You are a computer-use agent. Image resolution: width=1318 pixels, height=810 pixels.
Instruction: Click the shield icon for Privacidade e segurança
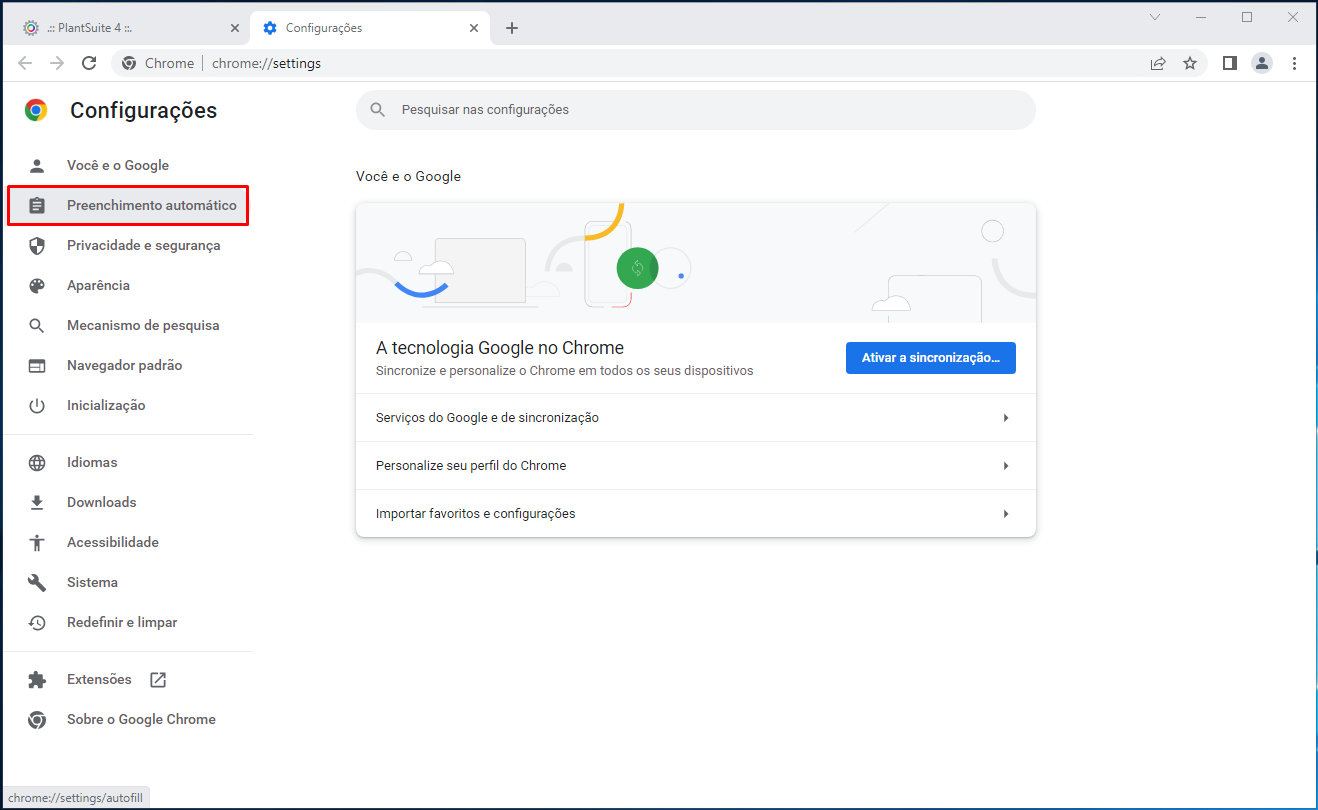[x=37, y=246]
